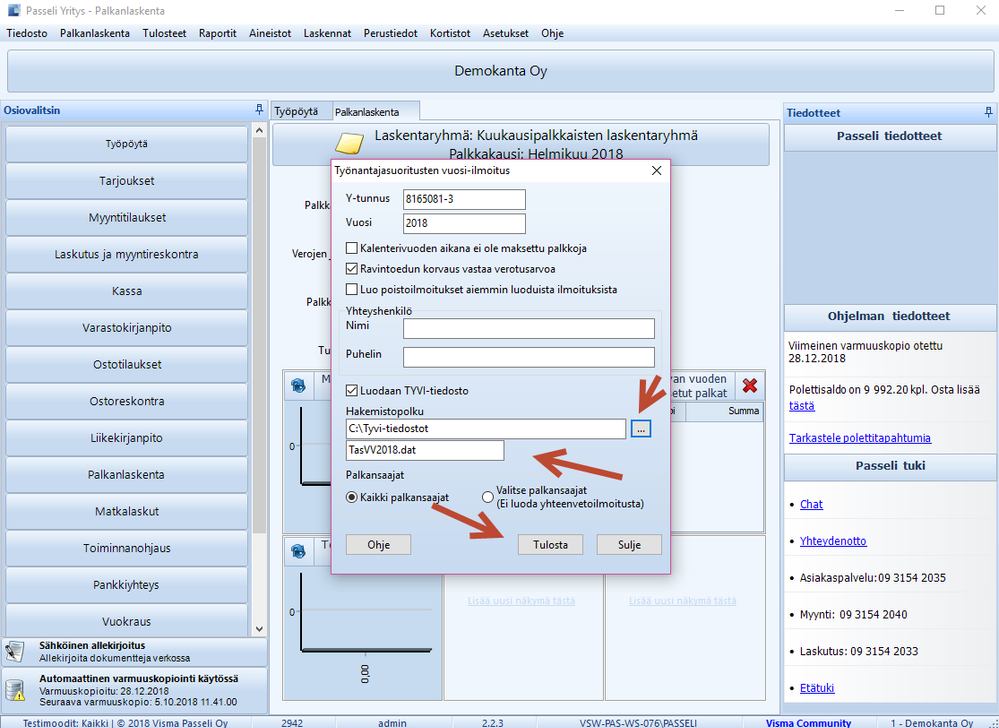Image resolution: width=999 pixels, height=728 pixels.
Task: Open the Etätuki link
Action: [x=817, y=688]
